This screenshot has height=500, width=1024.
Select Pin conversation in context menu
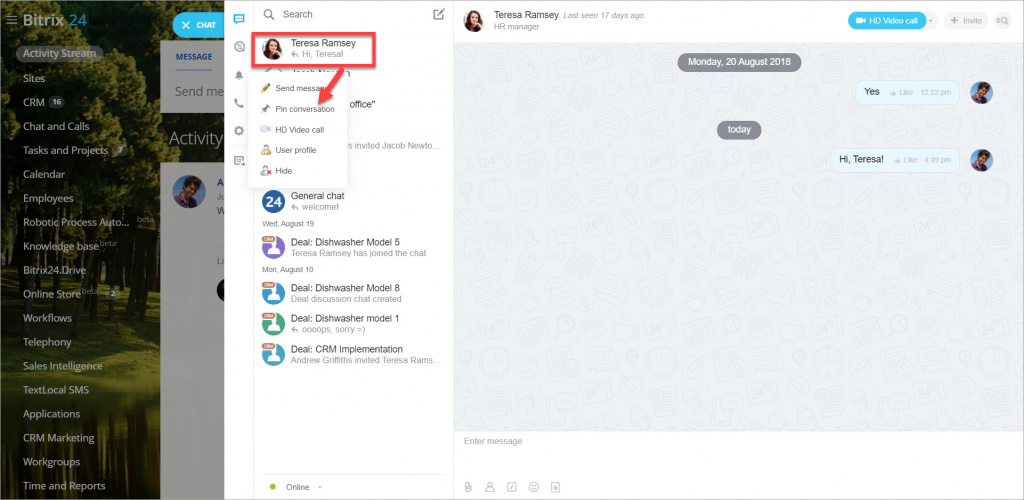298,109
